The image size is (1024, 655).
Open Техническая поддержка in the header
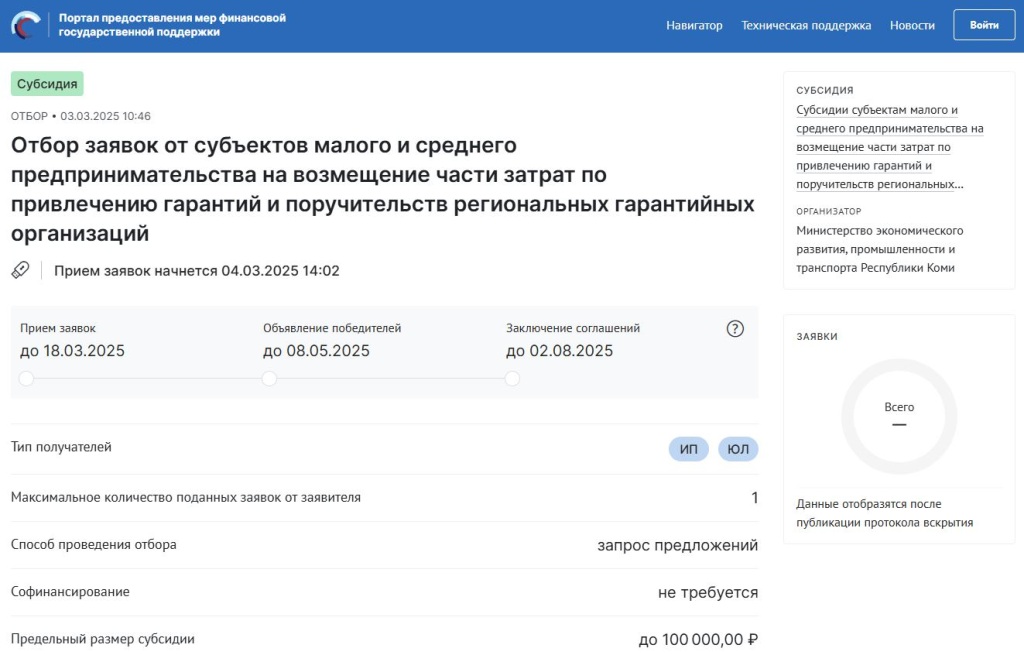[806, 25]
